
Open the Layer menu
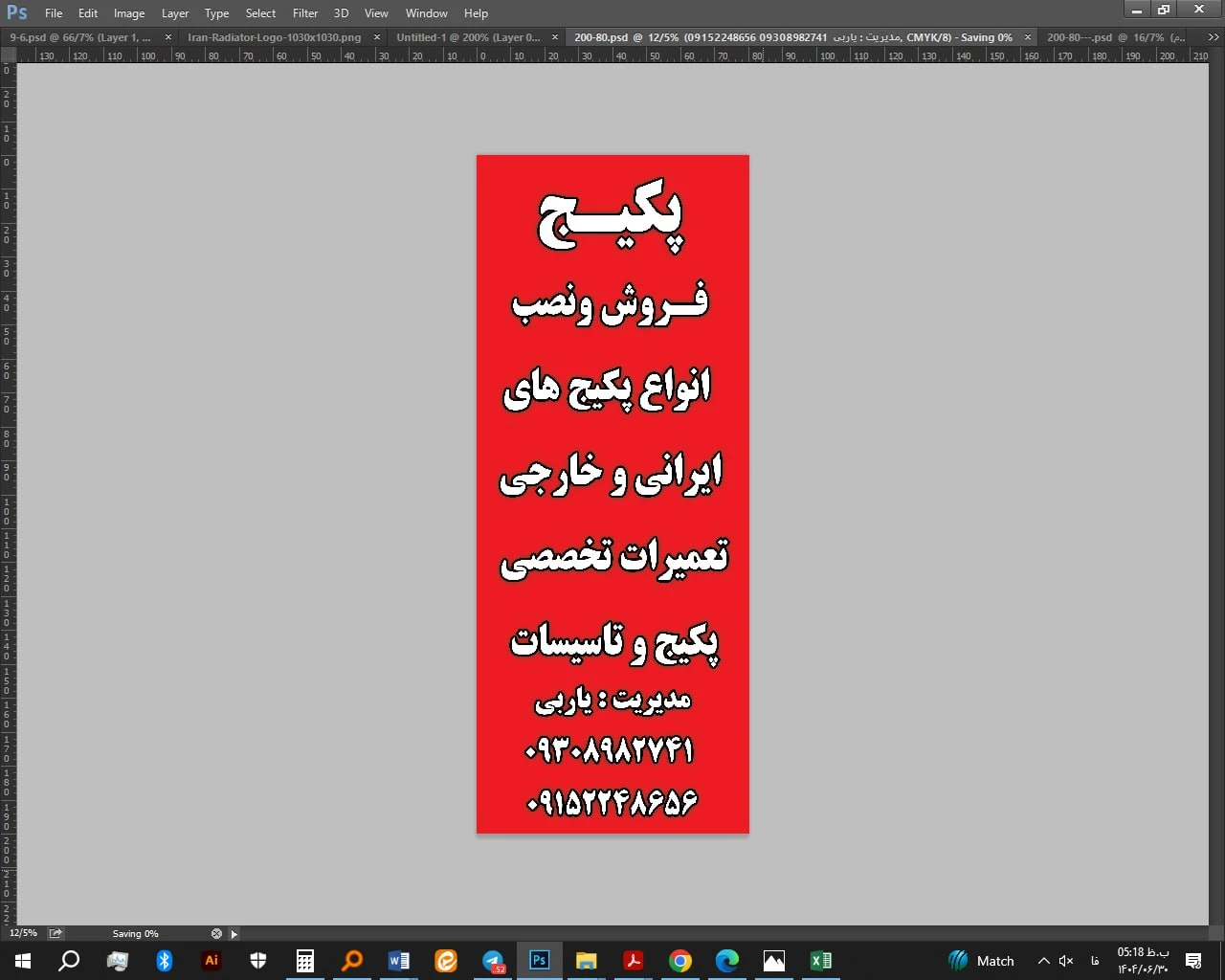click(174, 13)
